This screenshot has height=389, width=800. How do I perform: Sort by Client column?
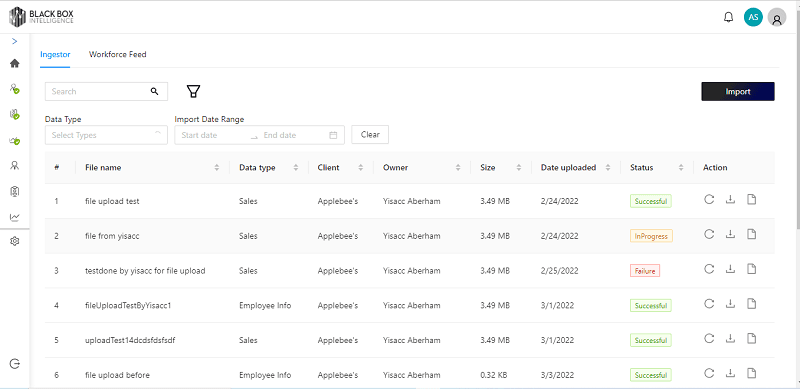(361, 167)
